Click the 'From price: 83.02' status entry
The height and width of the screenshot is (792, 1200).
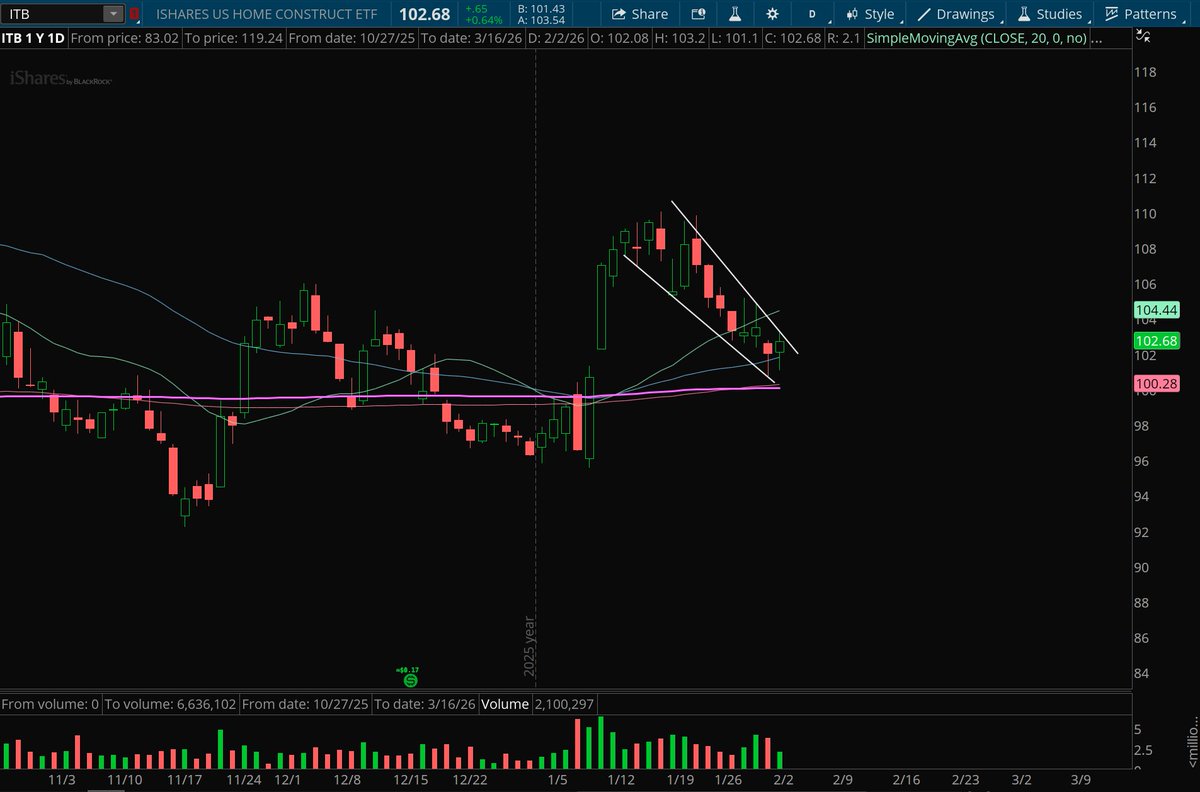click(125, 39)
